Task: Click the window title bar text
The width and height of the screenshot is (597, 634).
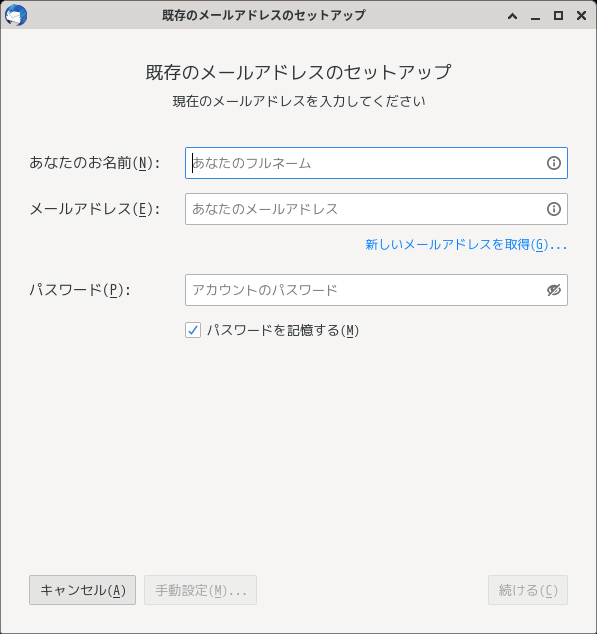Action: click(264, 15)
